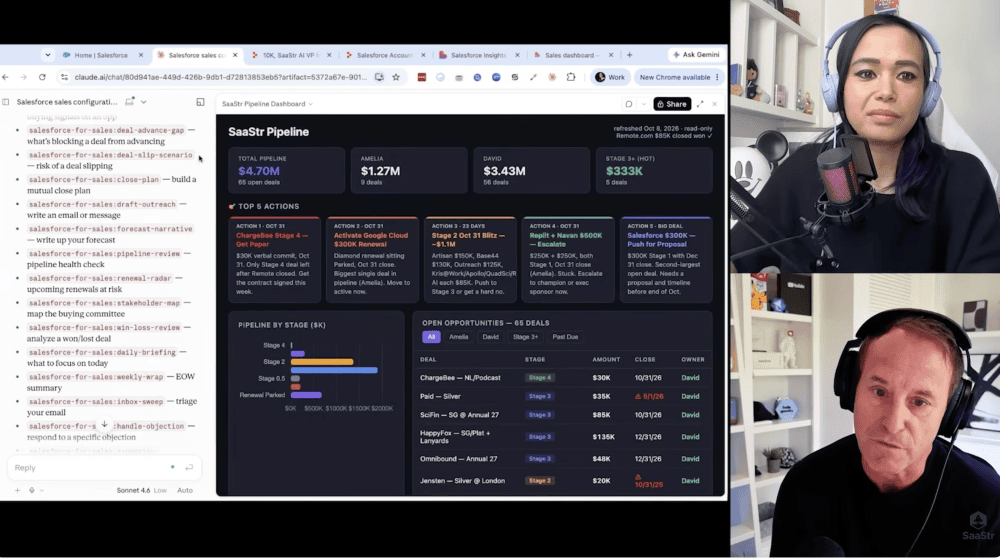The image size is (1000, 559).
Task: Click the SciFin — SG @ Annual 27 deal
Action: [x=459, y=415]
